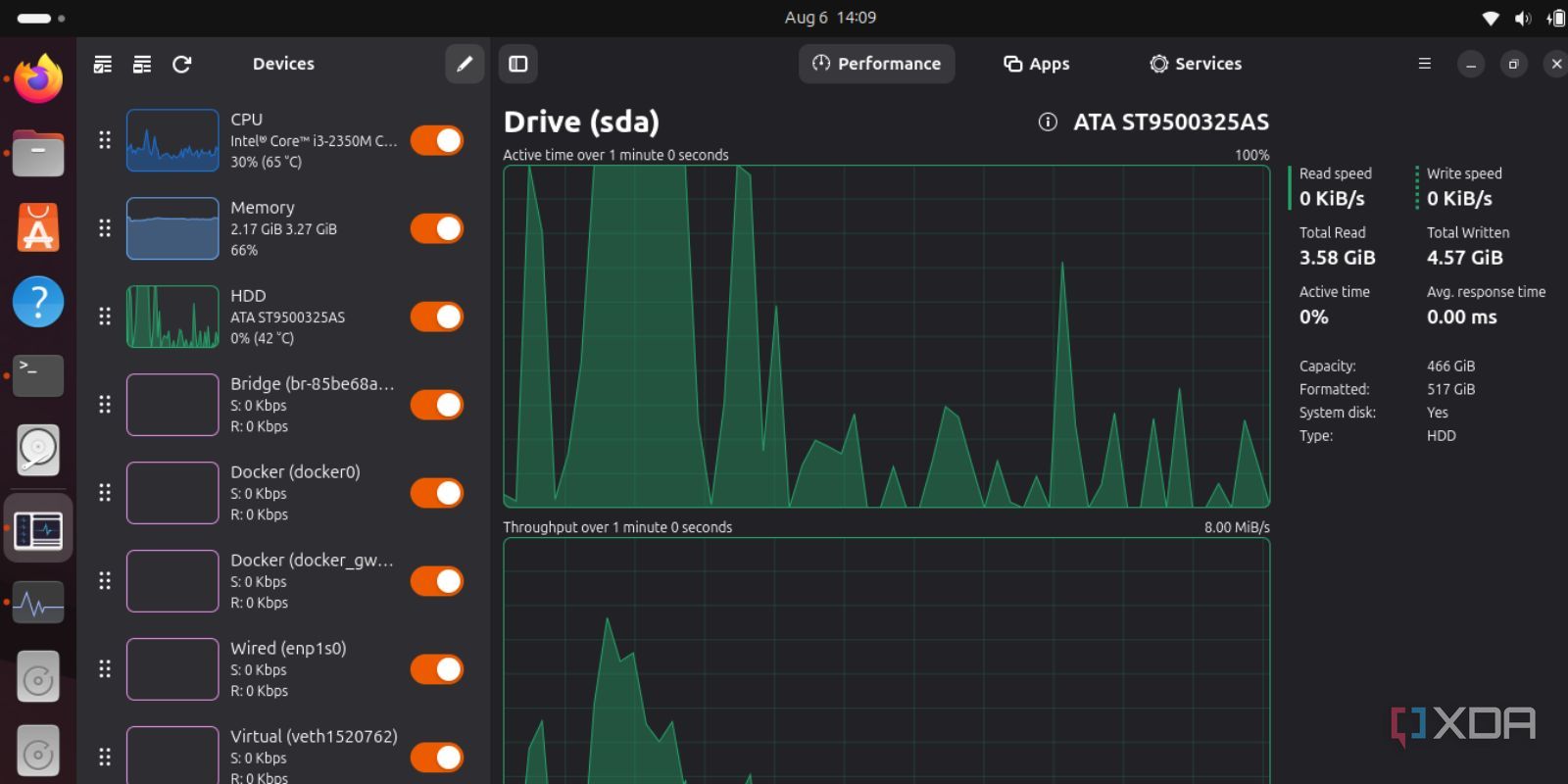Click the pencil edit icon beside Devices

[x=465, y=64]
